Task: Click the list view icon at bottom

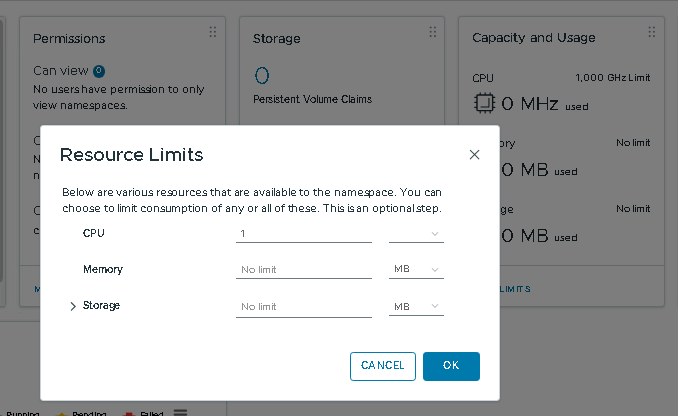Action: (180, 413)
